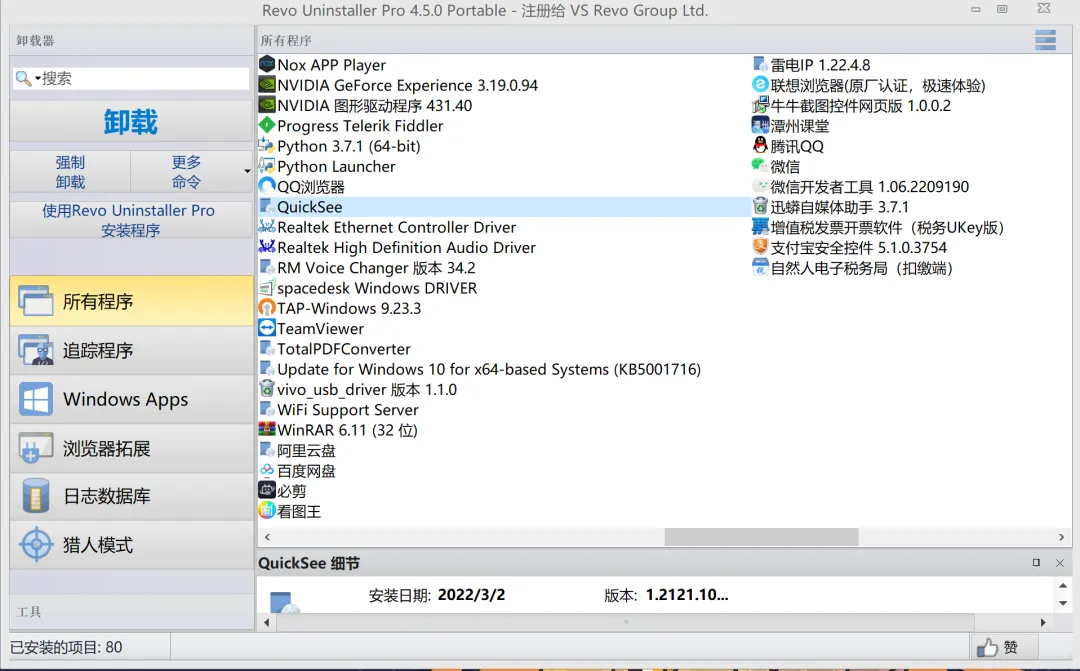Select the TotalPDFConverter entry

tap(344, 349)
